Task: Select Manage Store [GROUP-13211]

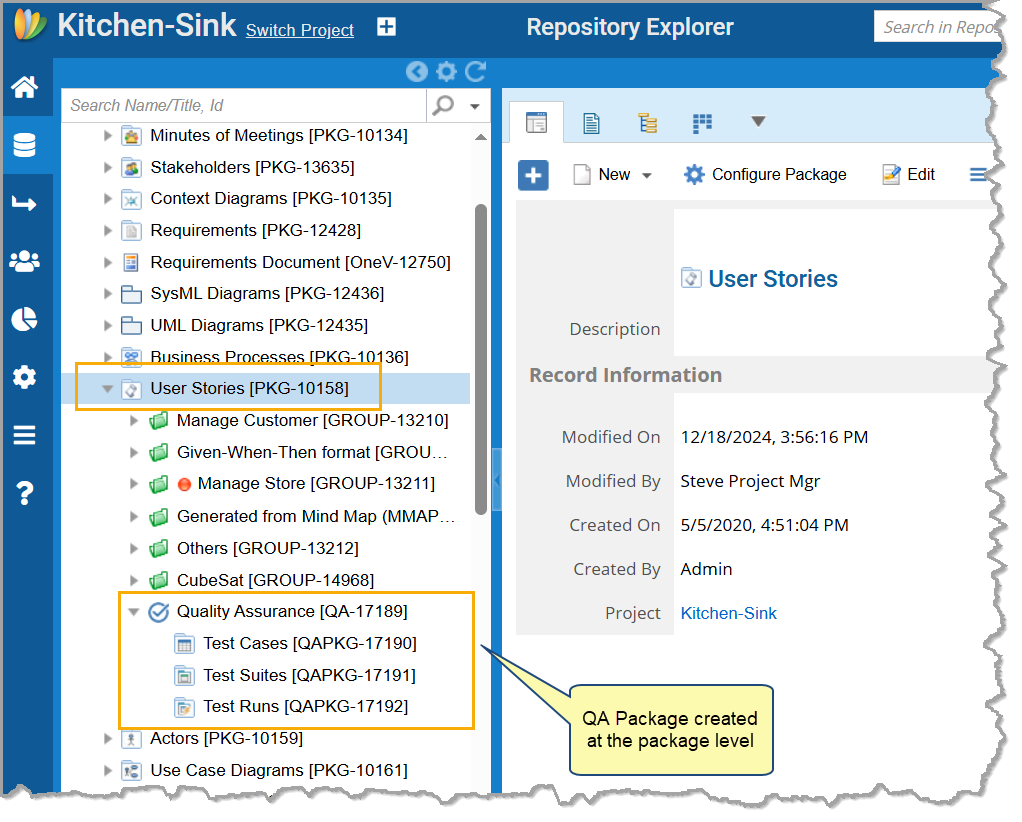Action: pyautogui.click(x=317, y=484)
